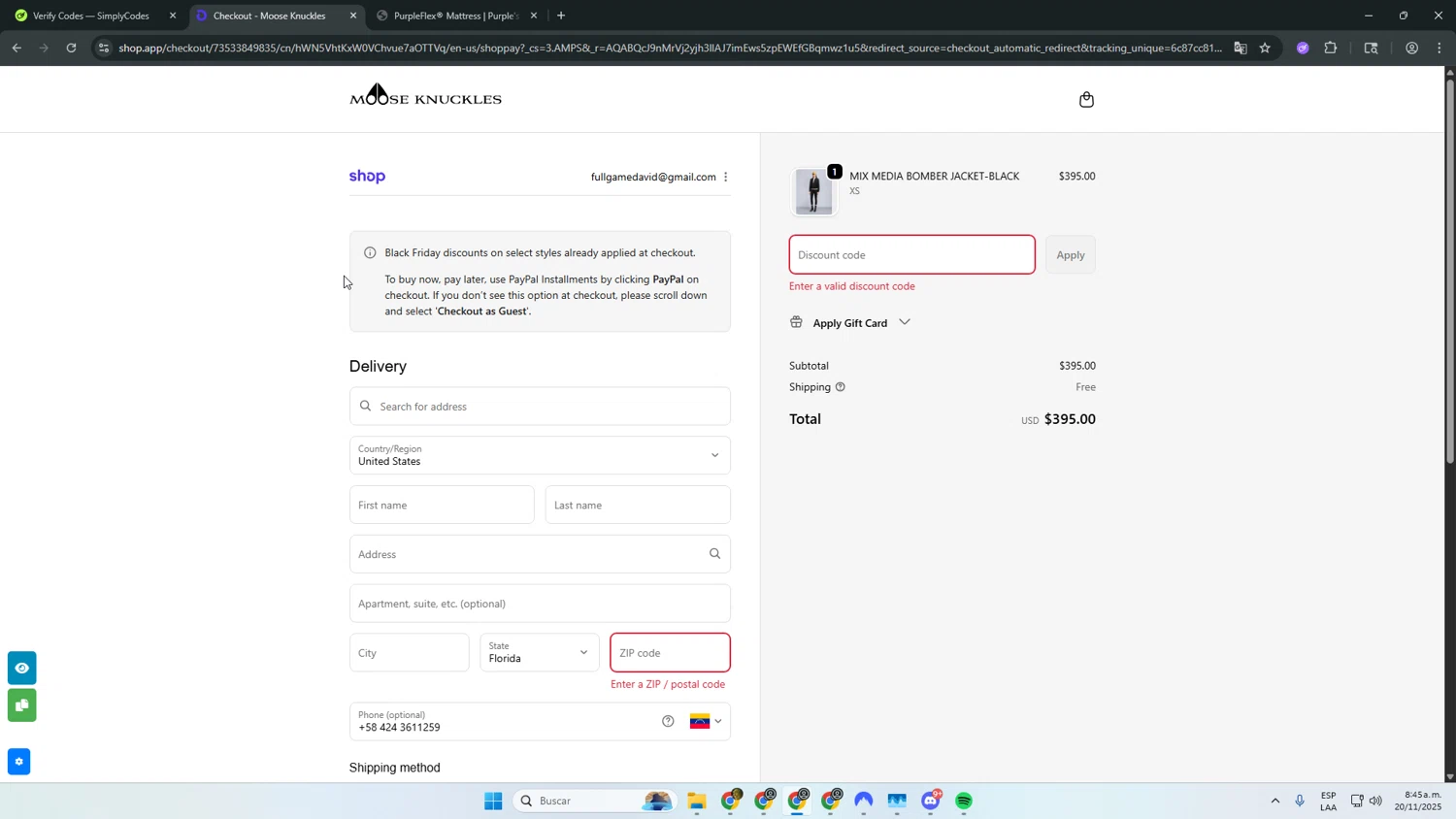Click the First name field

click(x=442, y=505)
